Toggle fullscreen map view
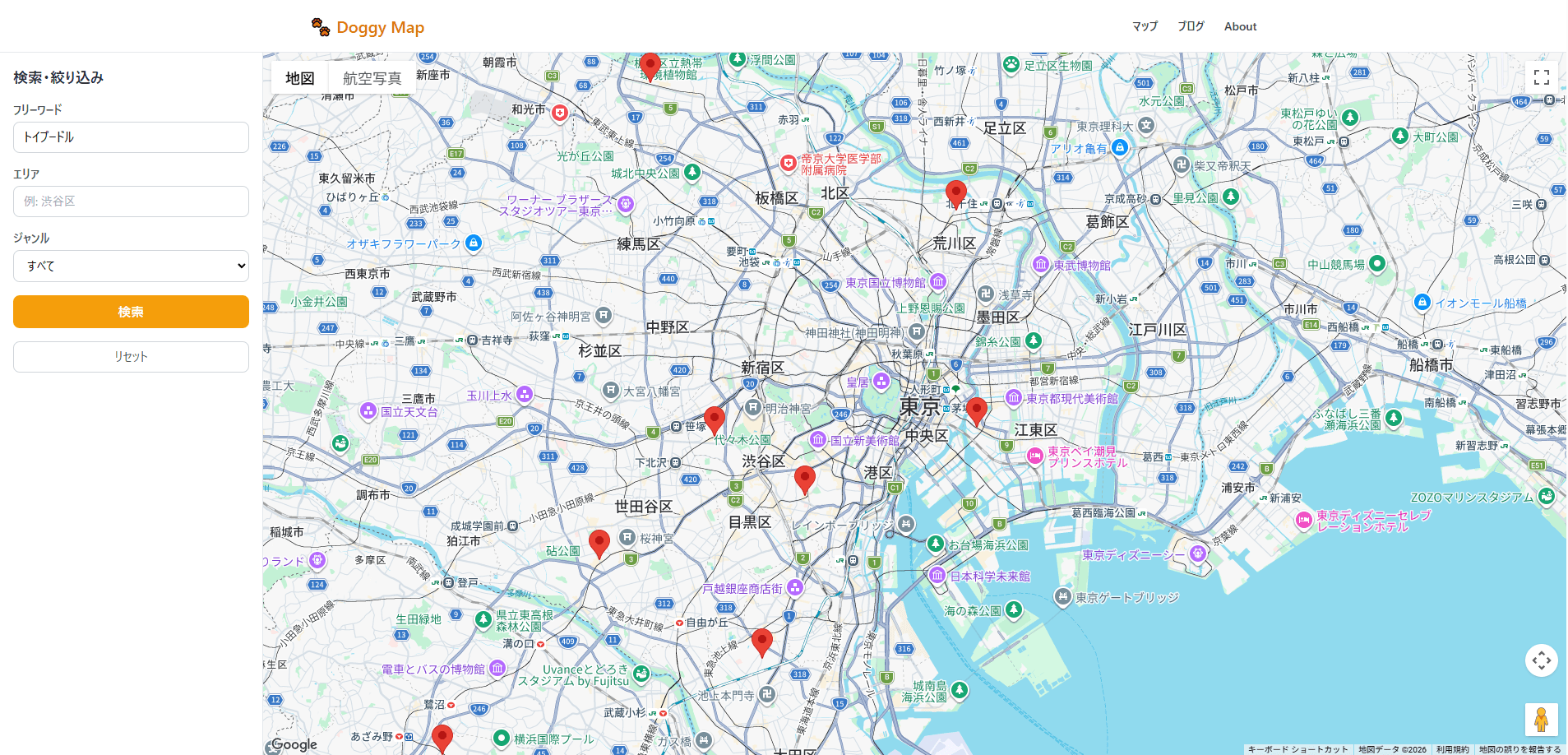The width and height of the screenshot is (1568, 755). pos(1542,77)
